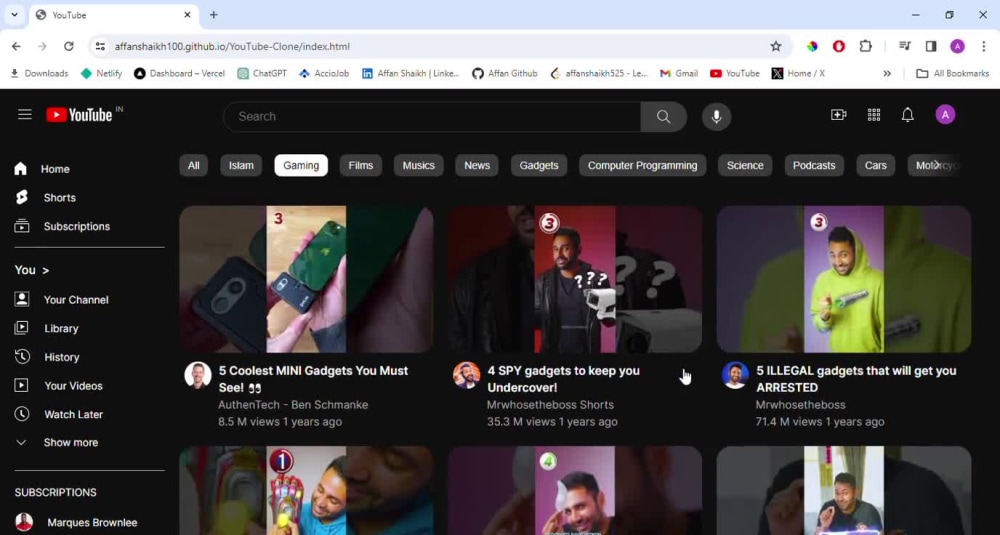
Task: Open '5 Coolest MINI Gadgets' video title
Action: coord(313,379)
